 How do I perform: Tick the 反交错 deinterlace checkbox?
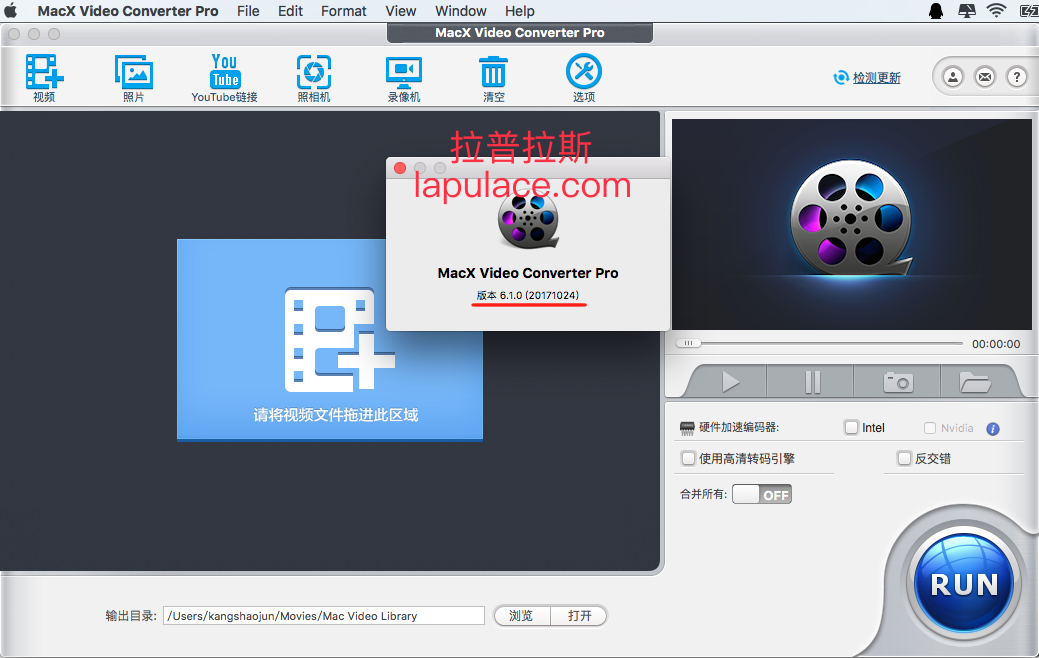click(x=904, y=459)
